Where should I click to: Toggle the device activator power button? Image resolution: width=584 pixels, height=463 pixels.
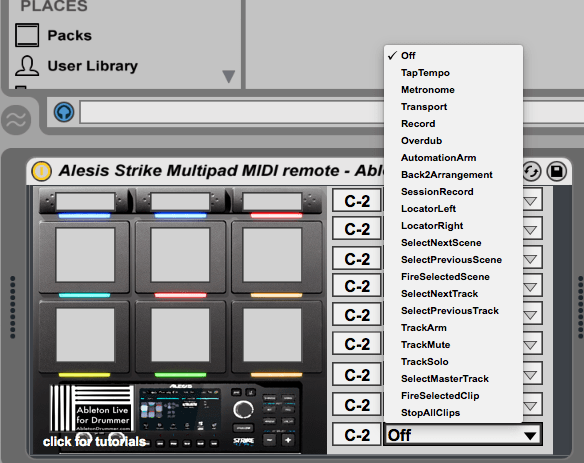coord(41,171)
